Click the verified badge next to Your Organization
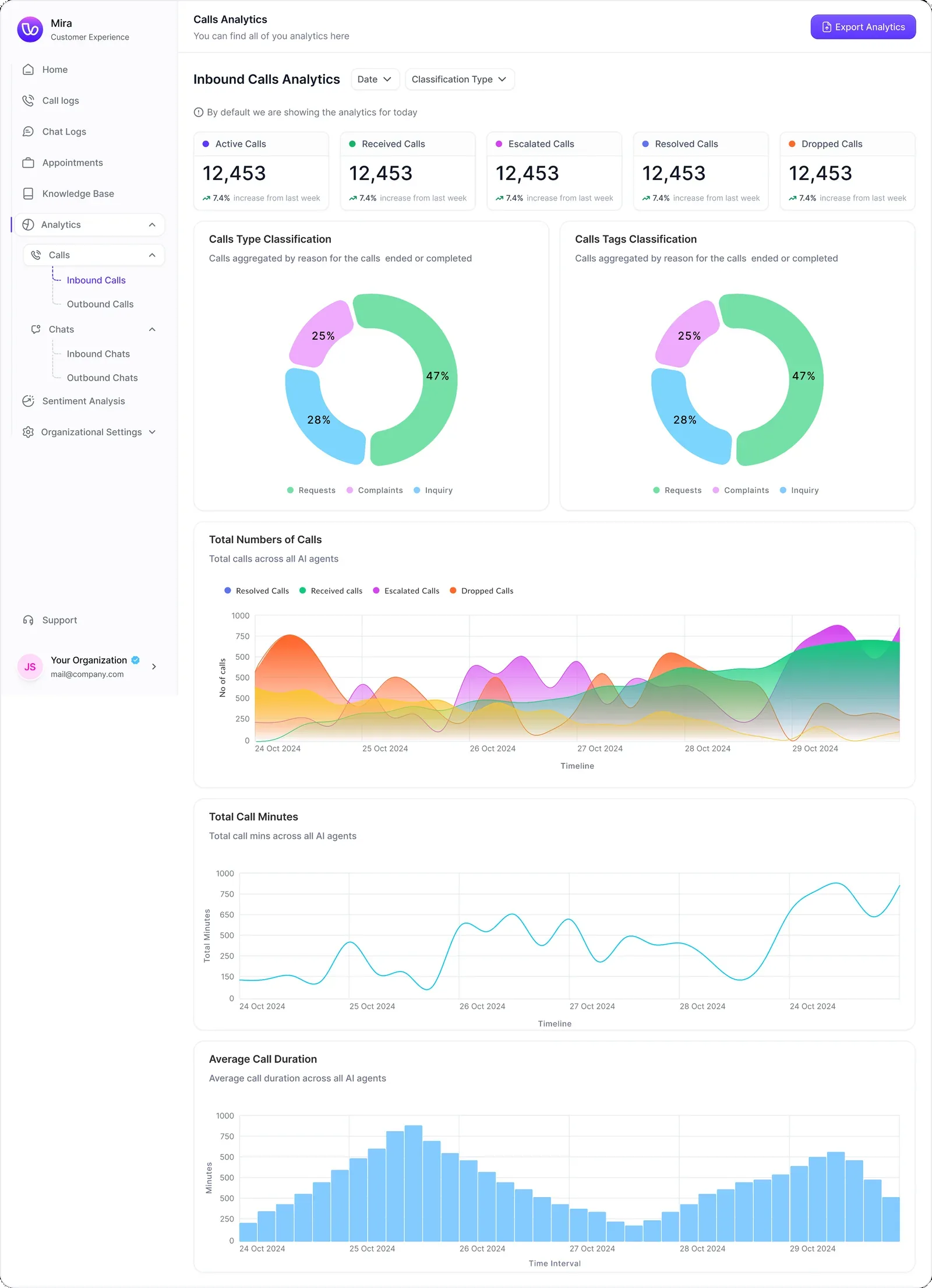The height and width of the screenshot is (1288, 932). click(136, 660)
